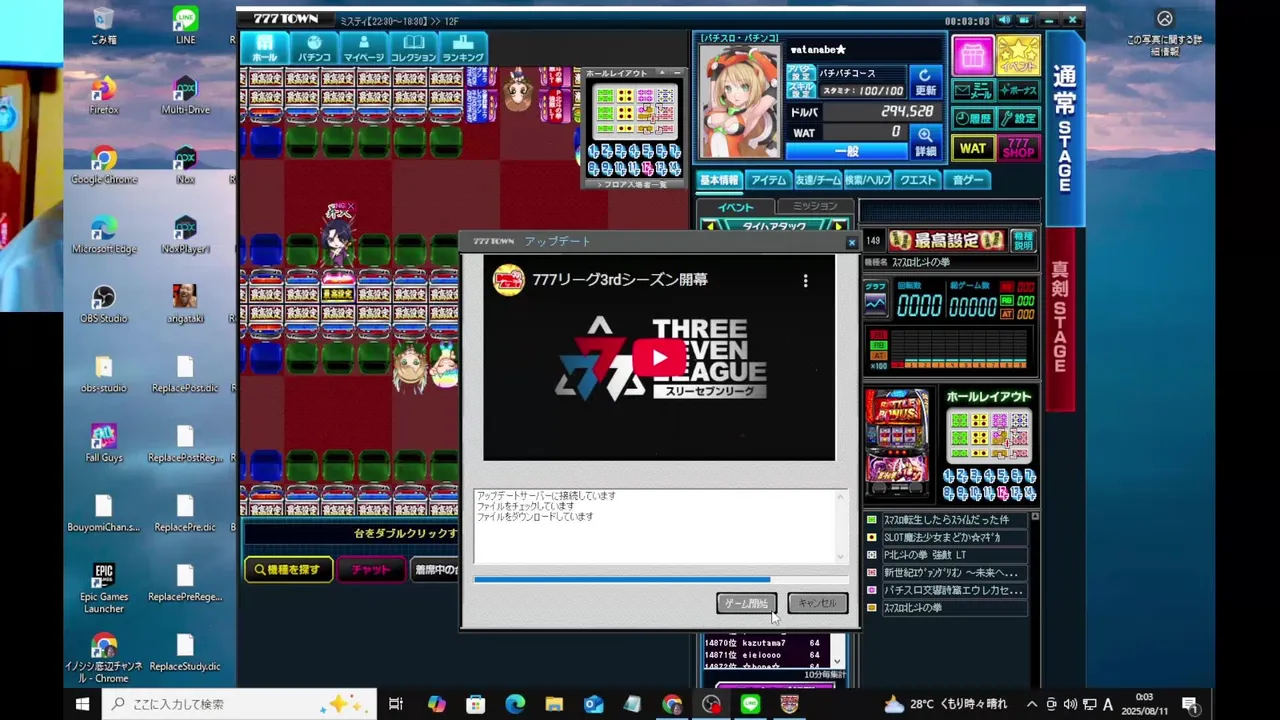Viewport: 1280px width, 720px height.
Task: Open 履歴 history clock icon
Action: (972, 118)
